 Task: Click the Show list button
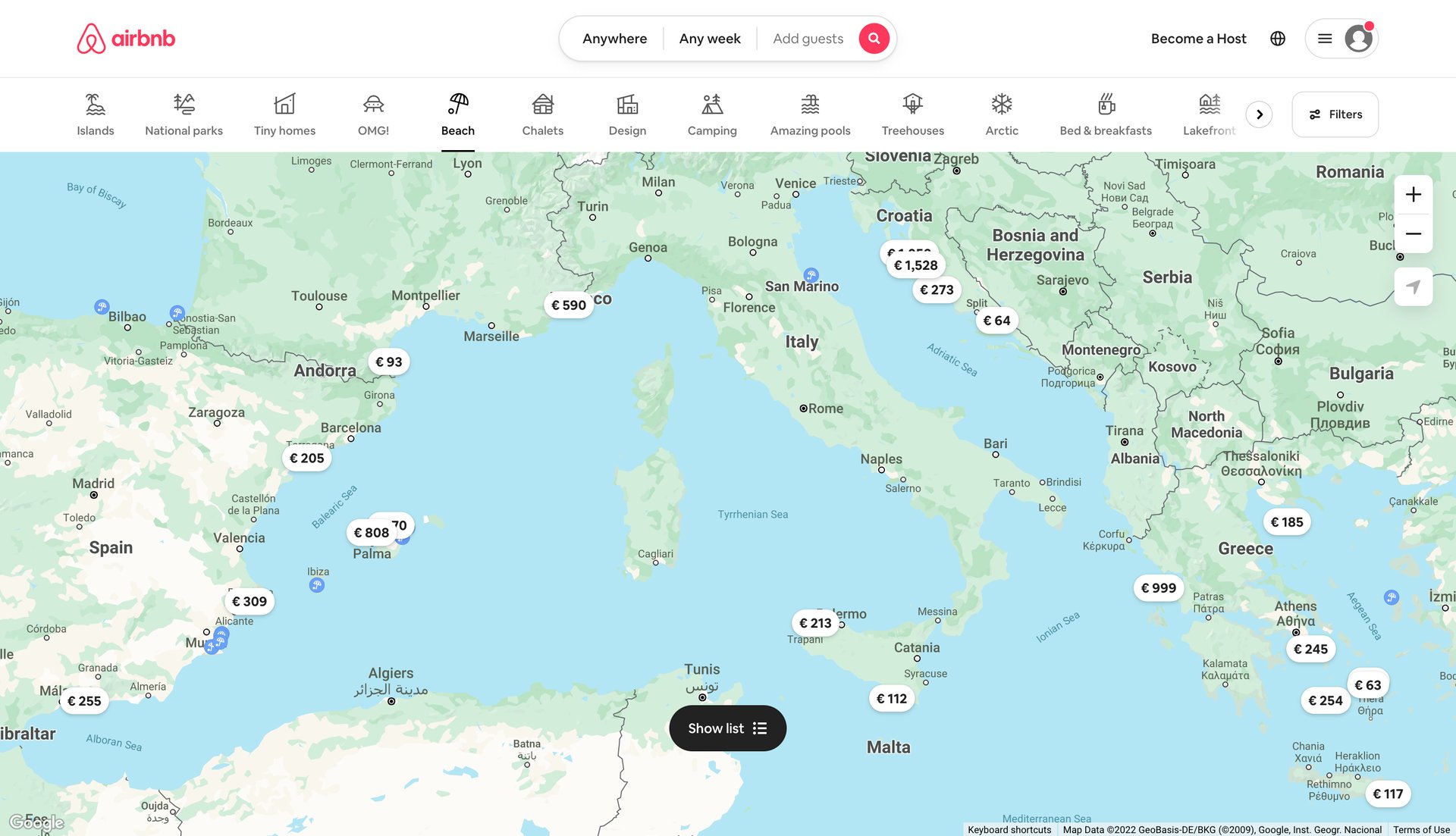726,728
